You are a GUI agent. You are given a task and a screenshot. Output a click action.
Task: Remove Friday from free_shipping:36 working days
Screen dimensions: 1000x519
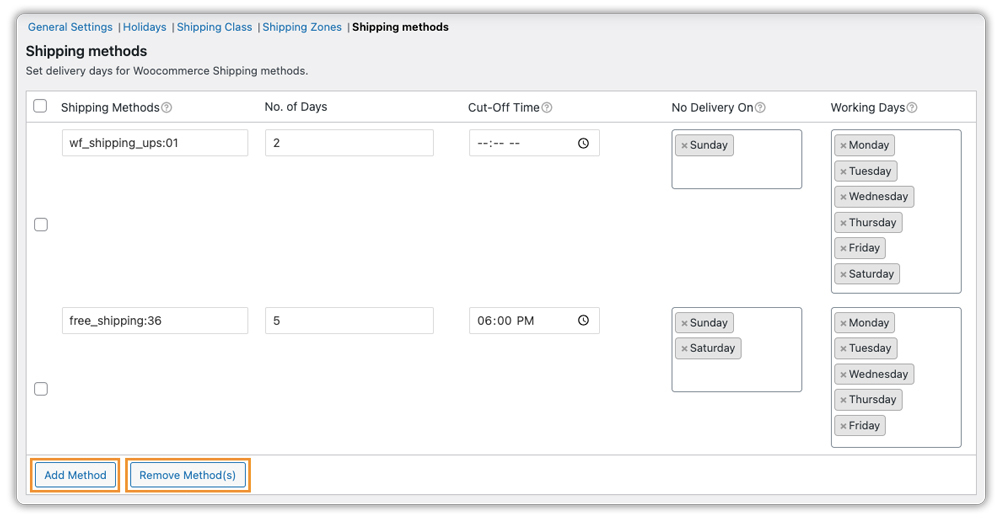pos(843,426)
